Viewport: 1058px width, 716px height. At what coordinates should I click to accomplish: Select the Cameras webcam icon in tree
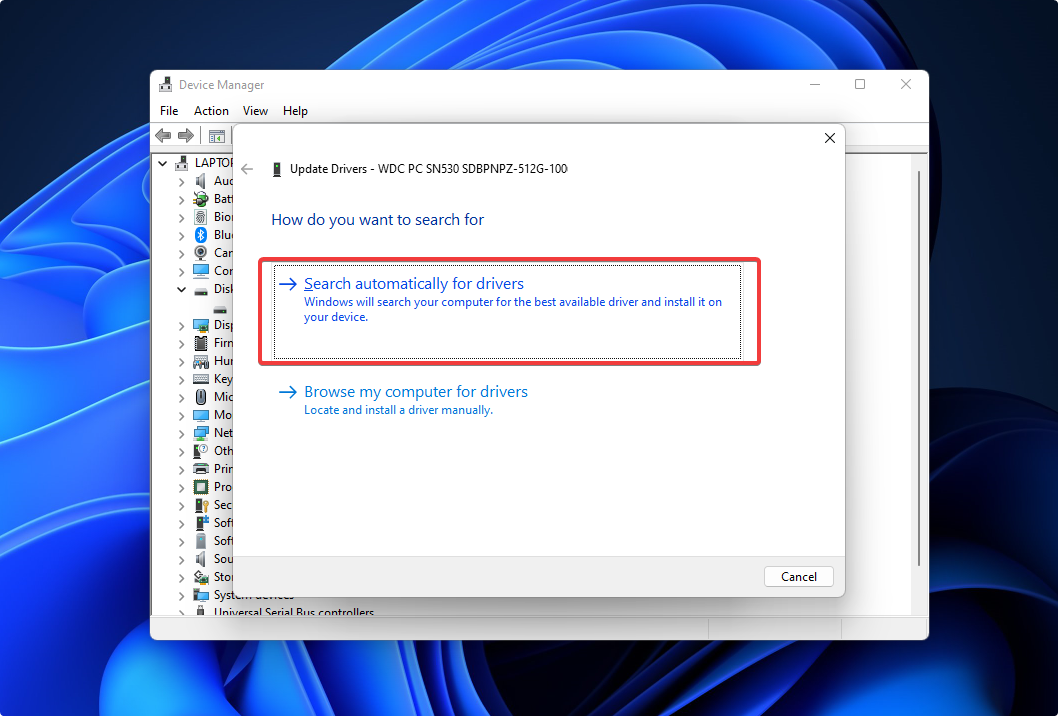(200, 252)
